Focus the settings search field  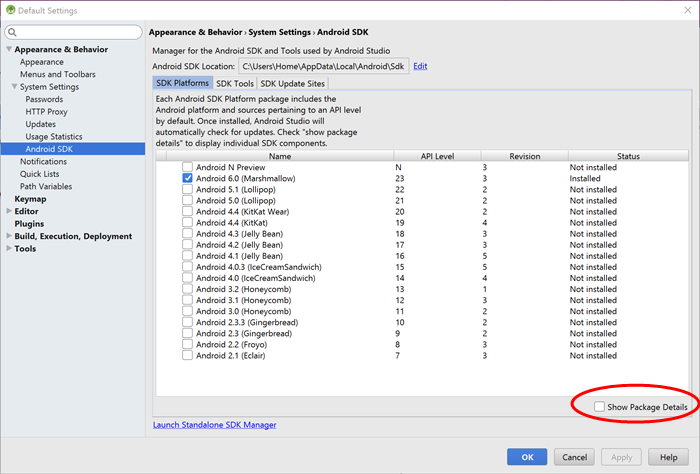(74, 32)
